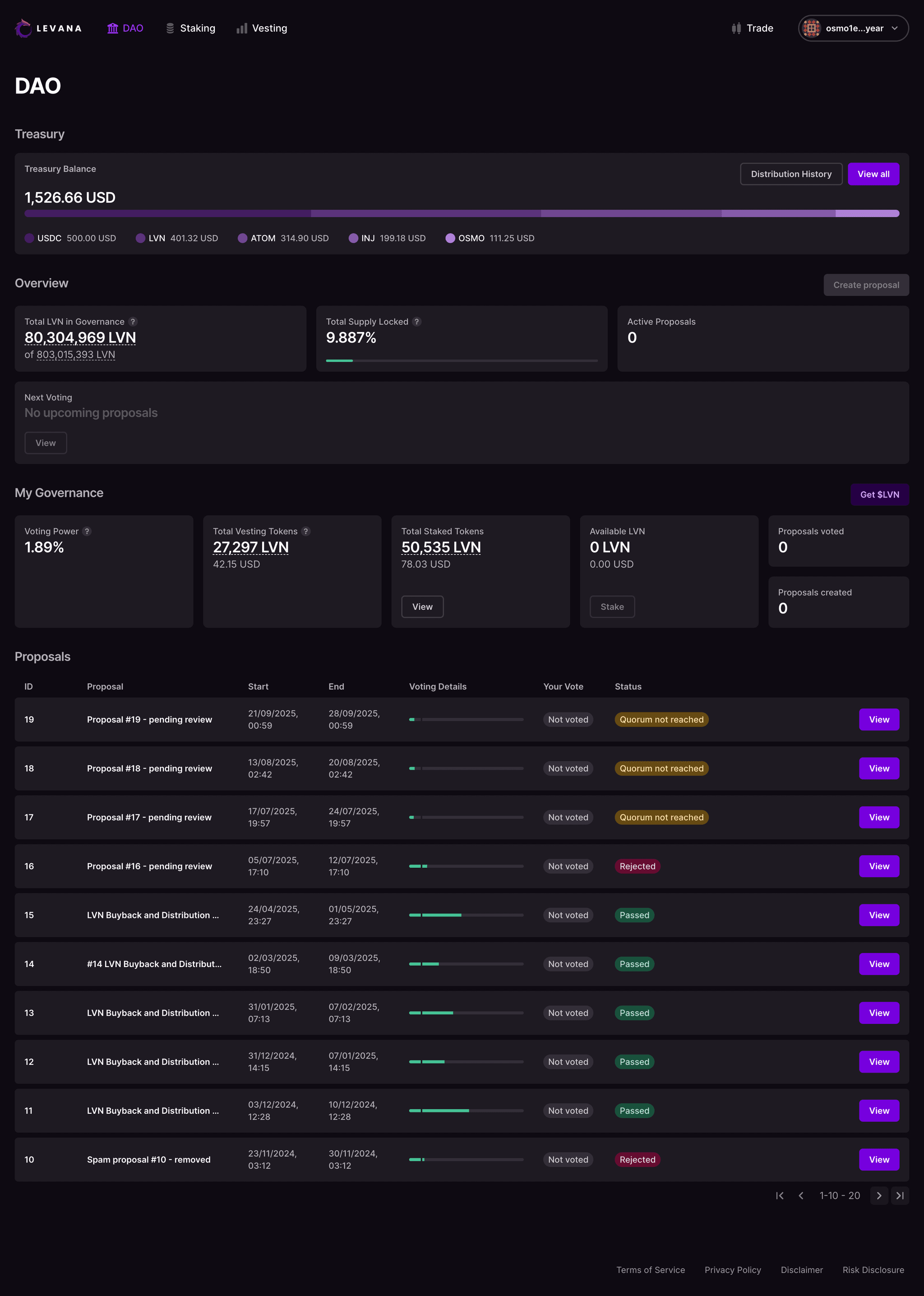
Task: Click the Total Supply Locked progress bar
Action: 462,360
